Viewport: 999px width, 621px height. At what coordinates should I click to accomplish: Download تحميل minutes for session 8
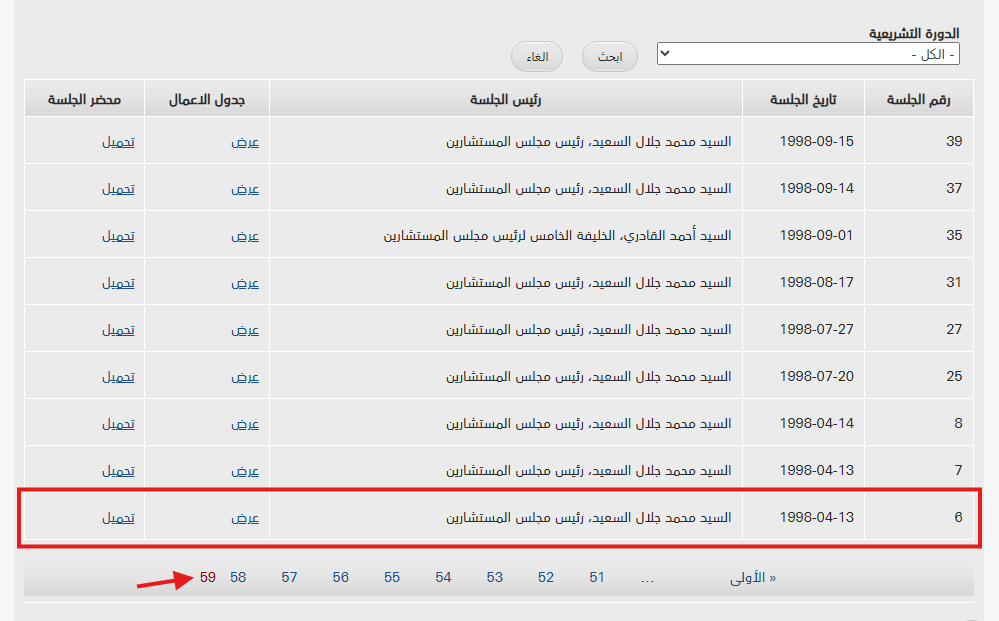coord(119,424)
